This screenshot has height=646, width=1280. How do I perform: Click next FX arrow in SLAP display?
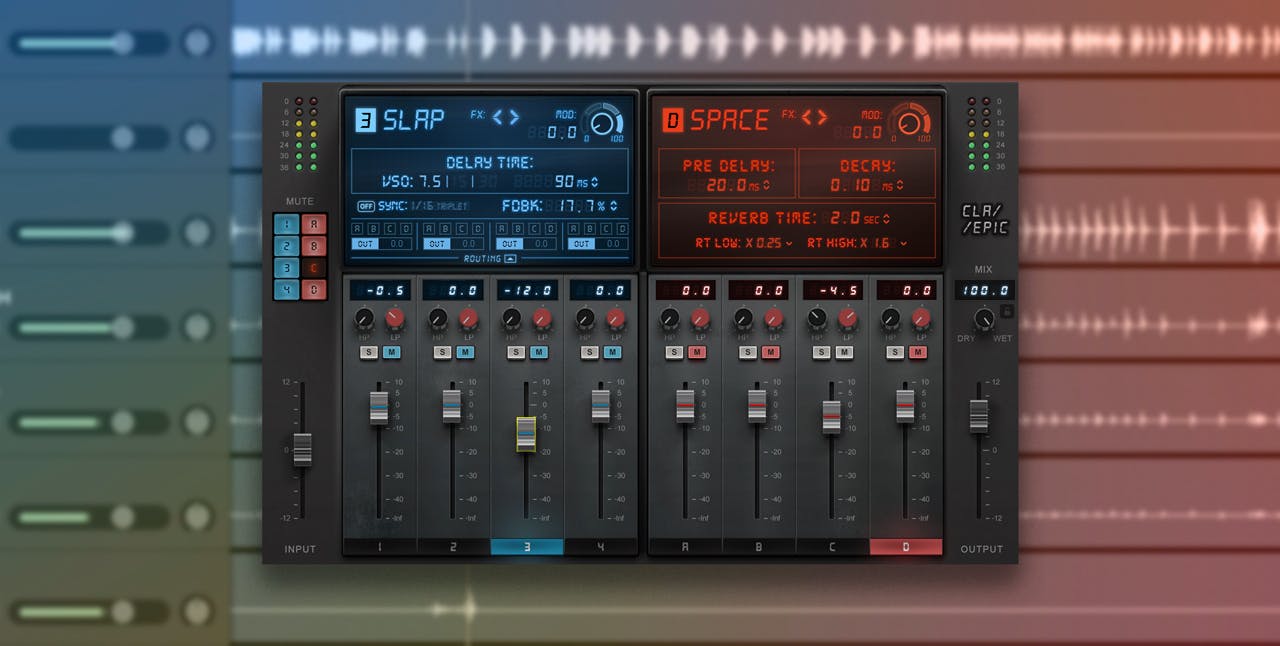click(x=515, y=117)
